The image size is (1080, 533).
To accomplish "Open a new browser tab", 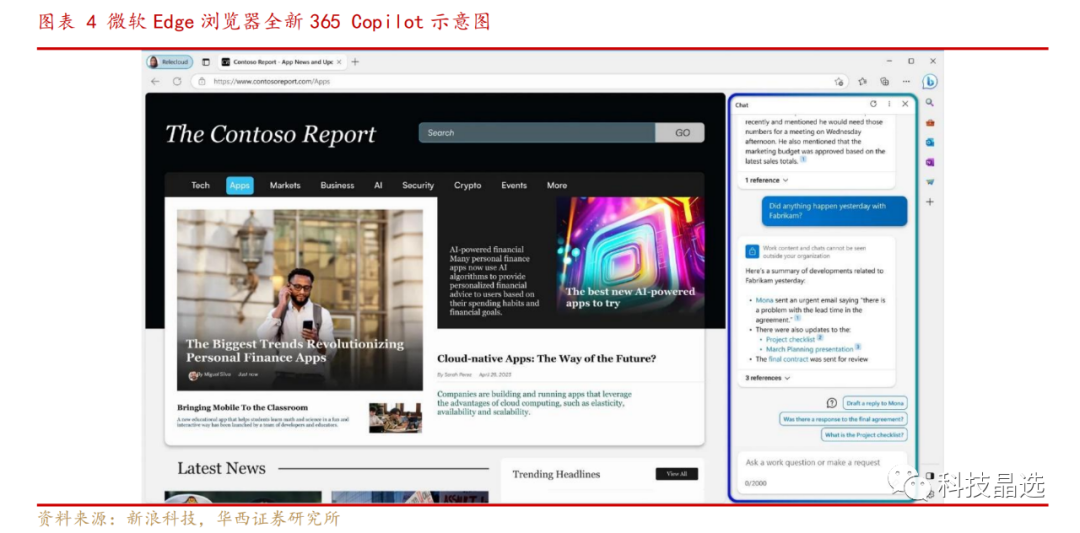I will (355, 62).
